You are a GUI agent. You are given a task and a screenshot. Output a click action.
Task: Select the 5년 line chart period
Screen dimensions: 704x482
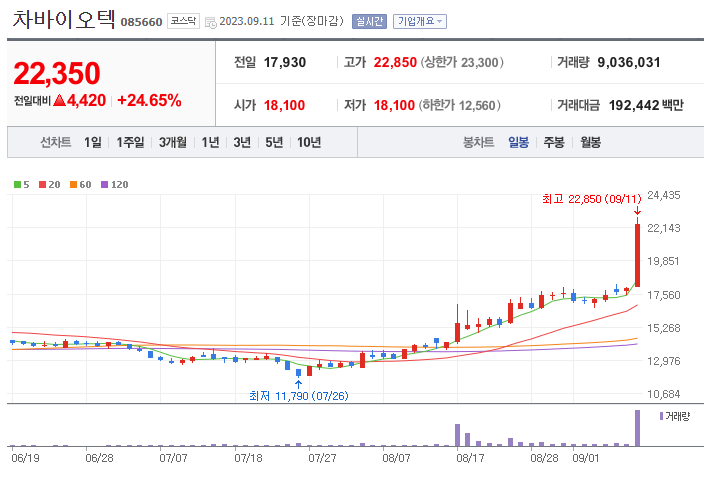pos(274,142)
